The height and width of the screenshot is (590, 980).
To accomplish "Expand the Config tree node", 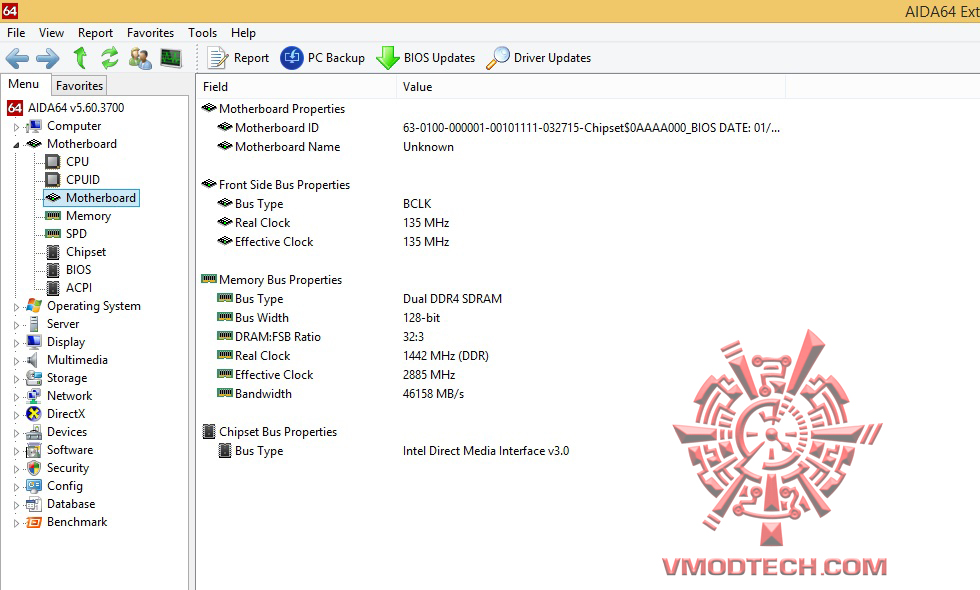I will click(16, 487).
